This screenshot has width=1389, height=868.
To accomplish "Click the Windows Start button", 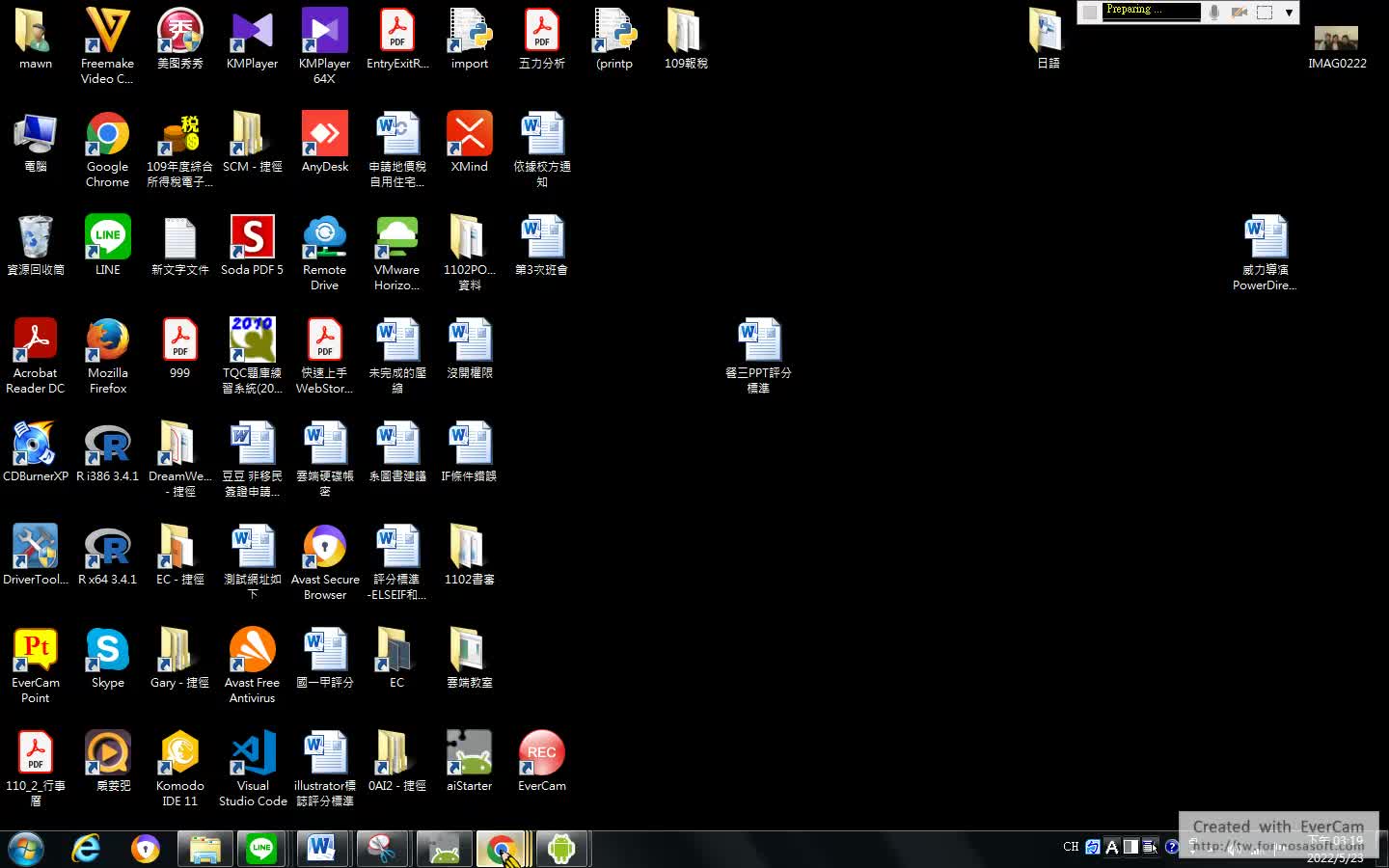I will [26, 850].
